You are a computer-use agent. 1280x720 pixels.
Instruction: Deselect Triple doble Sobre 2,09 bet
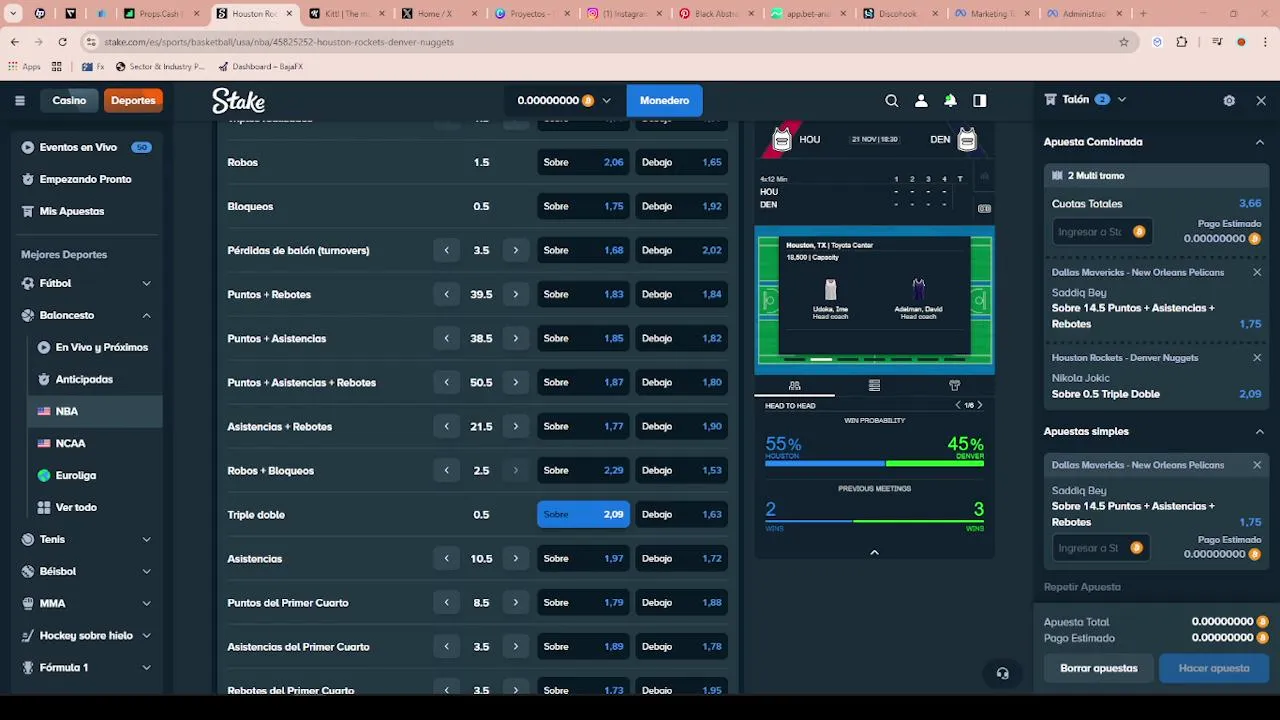click(584, 515)
